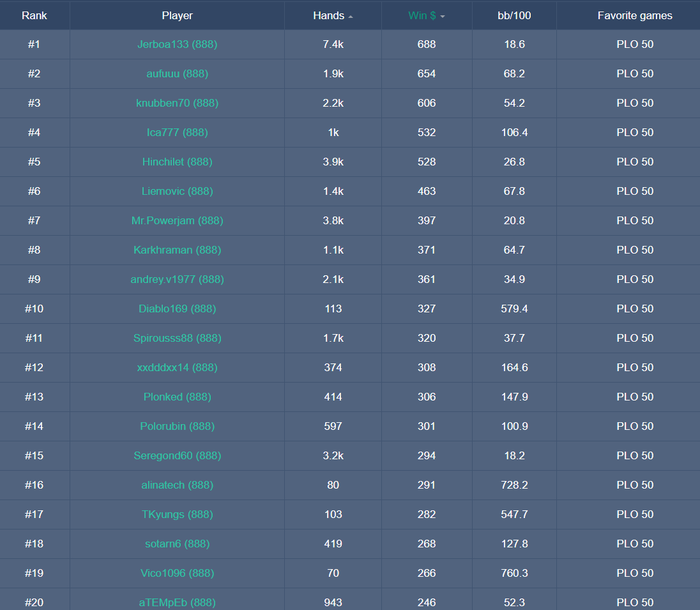Select Hinchilet (888) player link
The height and width of the screenshot is (610, 700).
pyautogui.click(x=177, y=162)
